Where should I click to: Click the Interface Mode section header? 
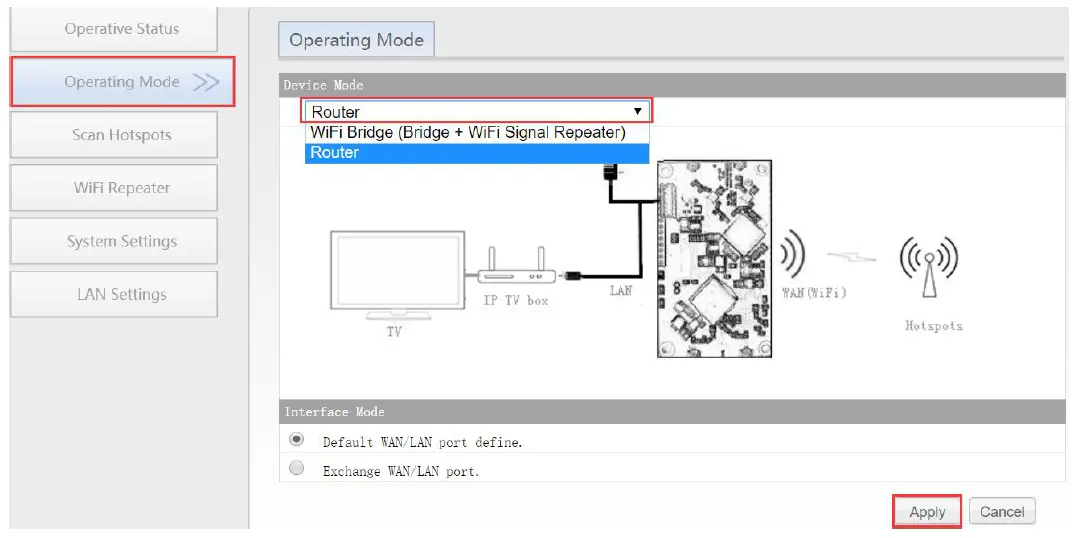click(x=674, y=412)
